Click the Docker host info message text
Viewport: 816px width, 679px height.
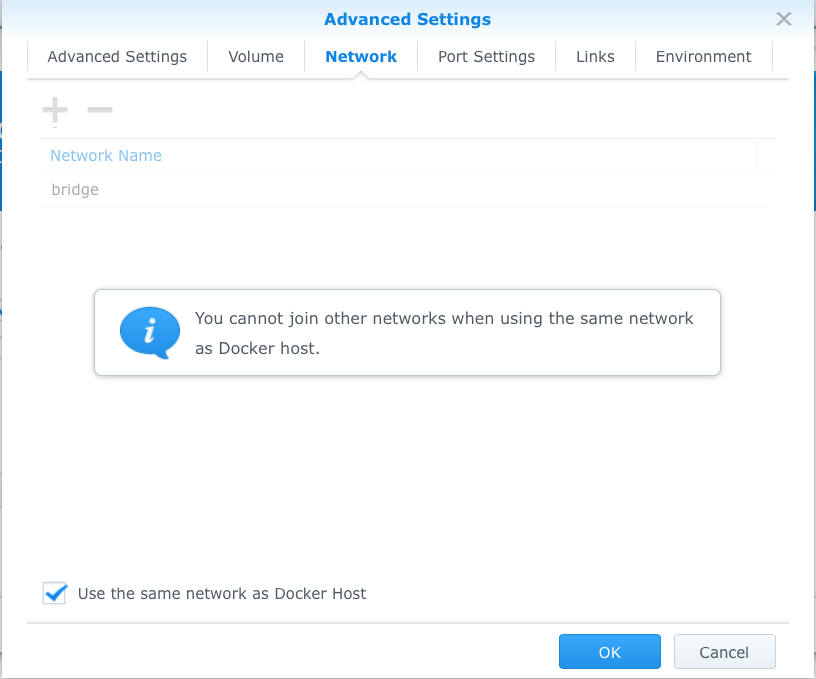pyautogui.click(x=444, y=333)
